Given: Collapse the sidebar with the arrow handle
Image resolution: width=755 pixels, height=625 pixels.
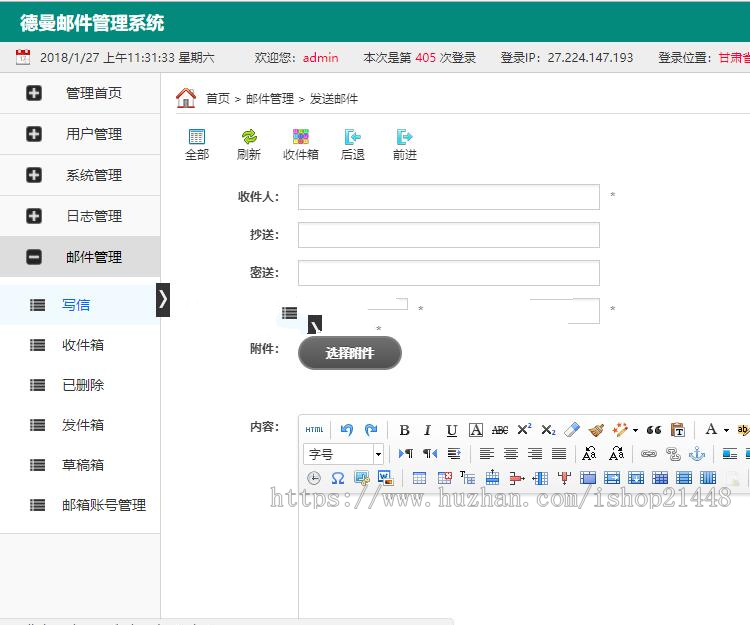Looking at the screenshot, I should 163,299.
